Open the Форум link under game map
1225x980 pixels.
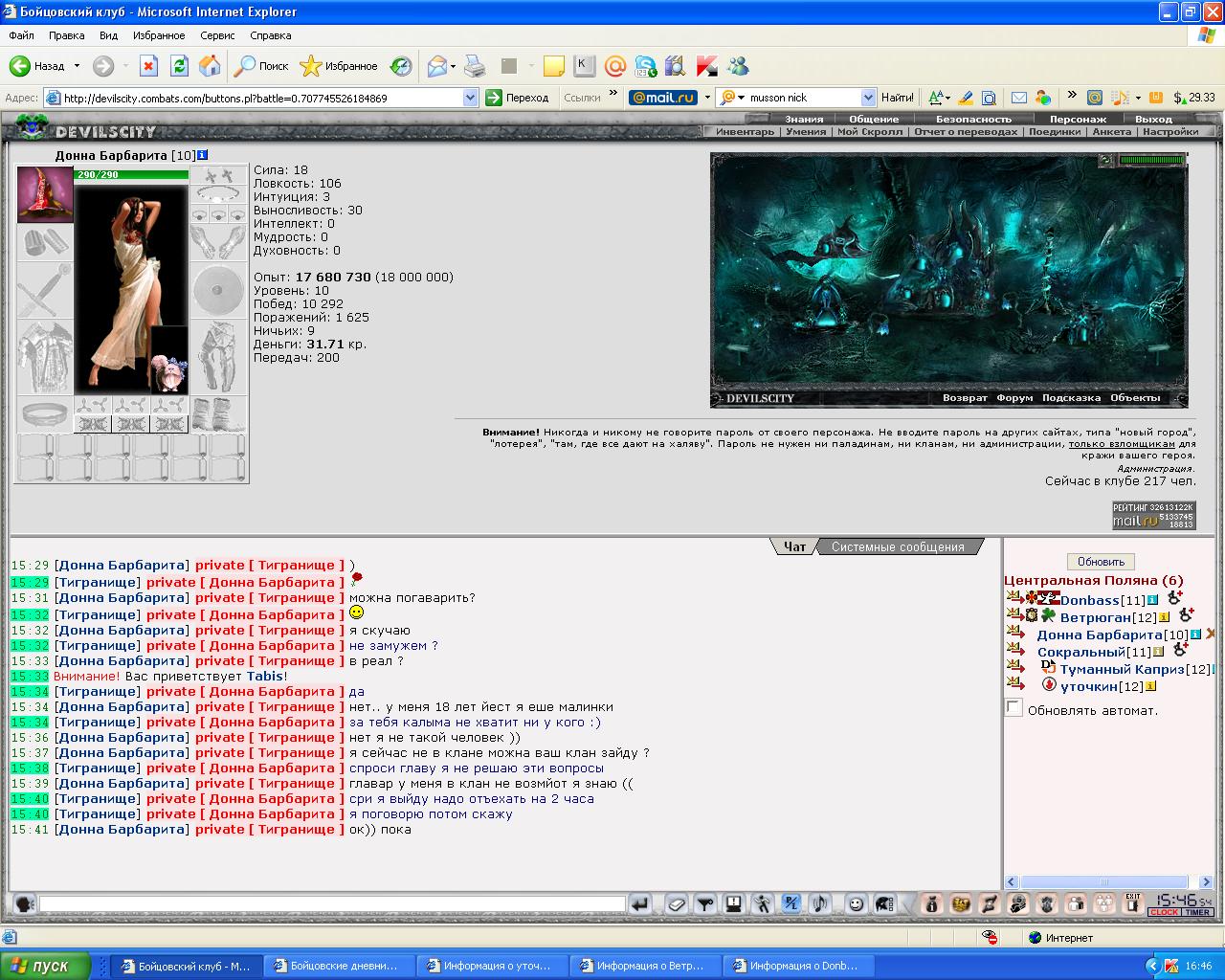(x=1014, y=398)
